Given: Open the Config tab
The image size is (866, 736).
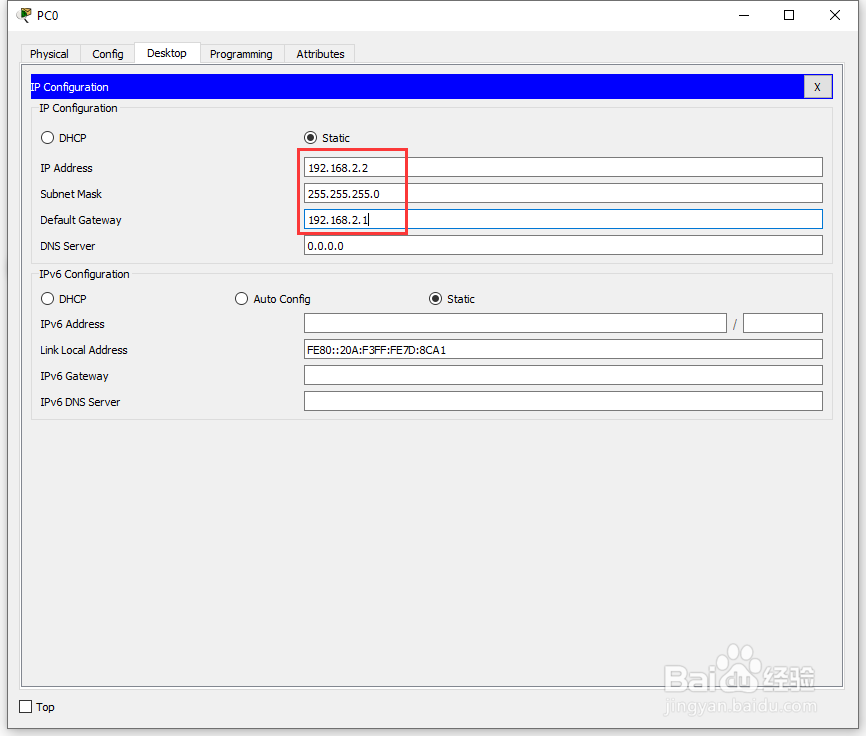Looking at the screenshot, I should (x=108, y=54).
